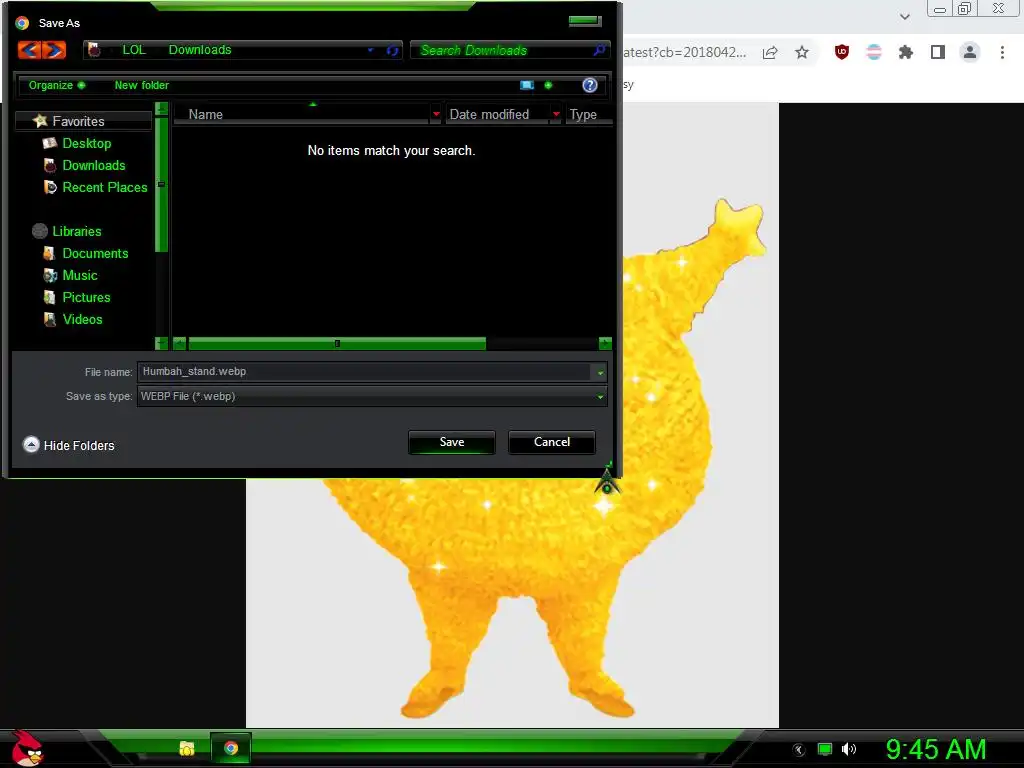The image size is (1024, 768).
Task: Click the back arrow in Save As dialog
Action: 29,50
